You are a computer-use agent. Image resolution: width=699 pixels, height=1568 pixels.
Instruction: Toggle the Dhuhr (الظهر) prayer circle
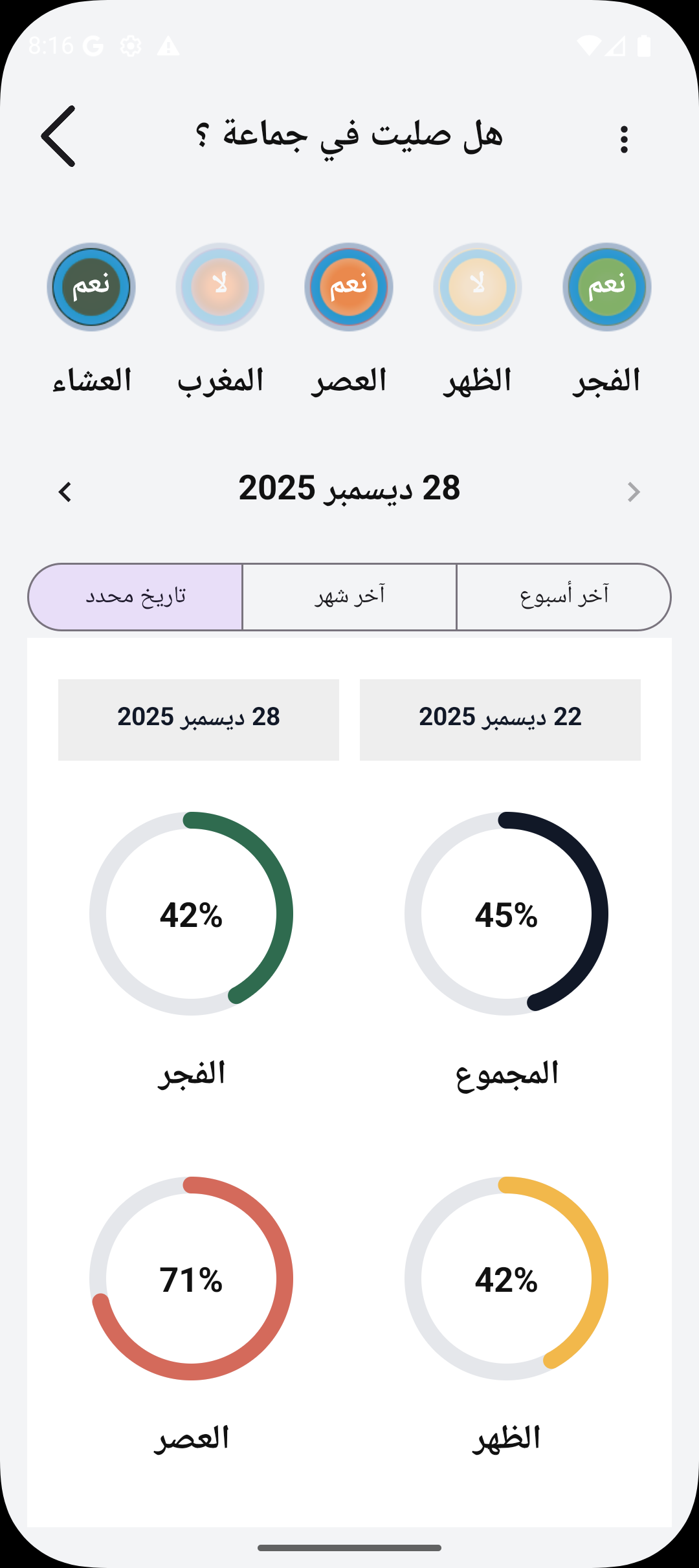(478, 287)
